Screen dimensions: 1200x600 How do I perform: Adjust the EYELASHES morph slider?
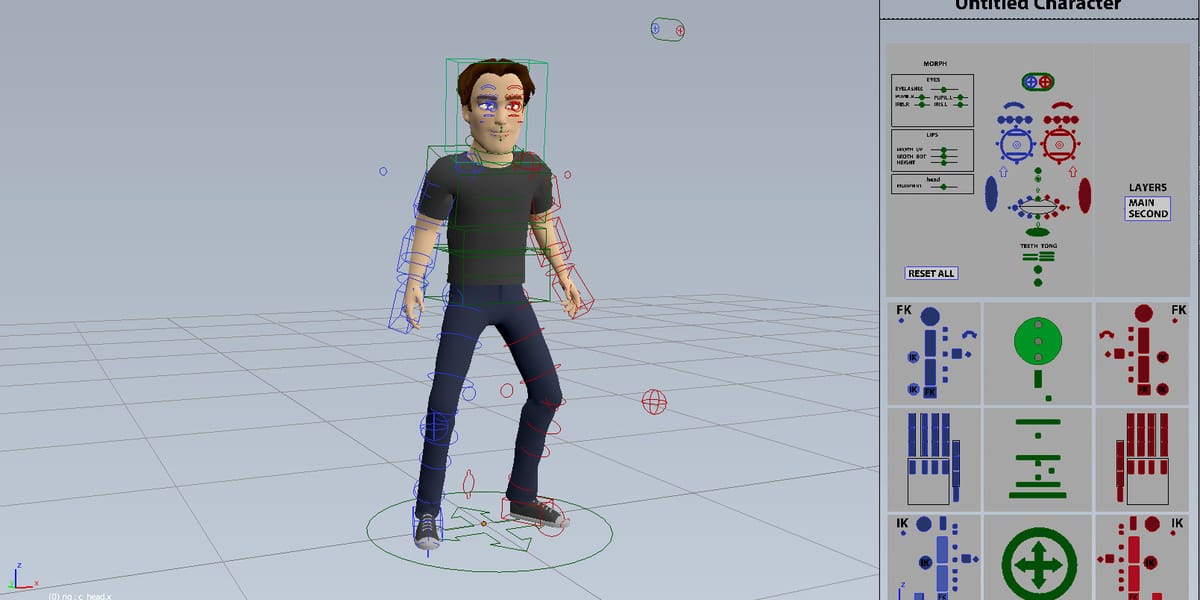point(943,89)
